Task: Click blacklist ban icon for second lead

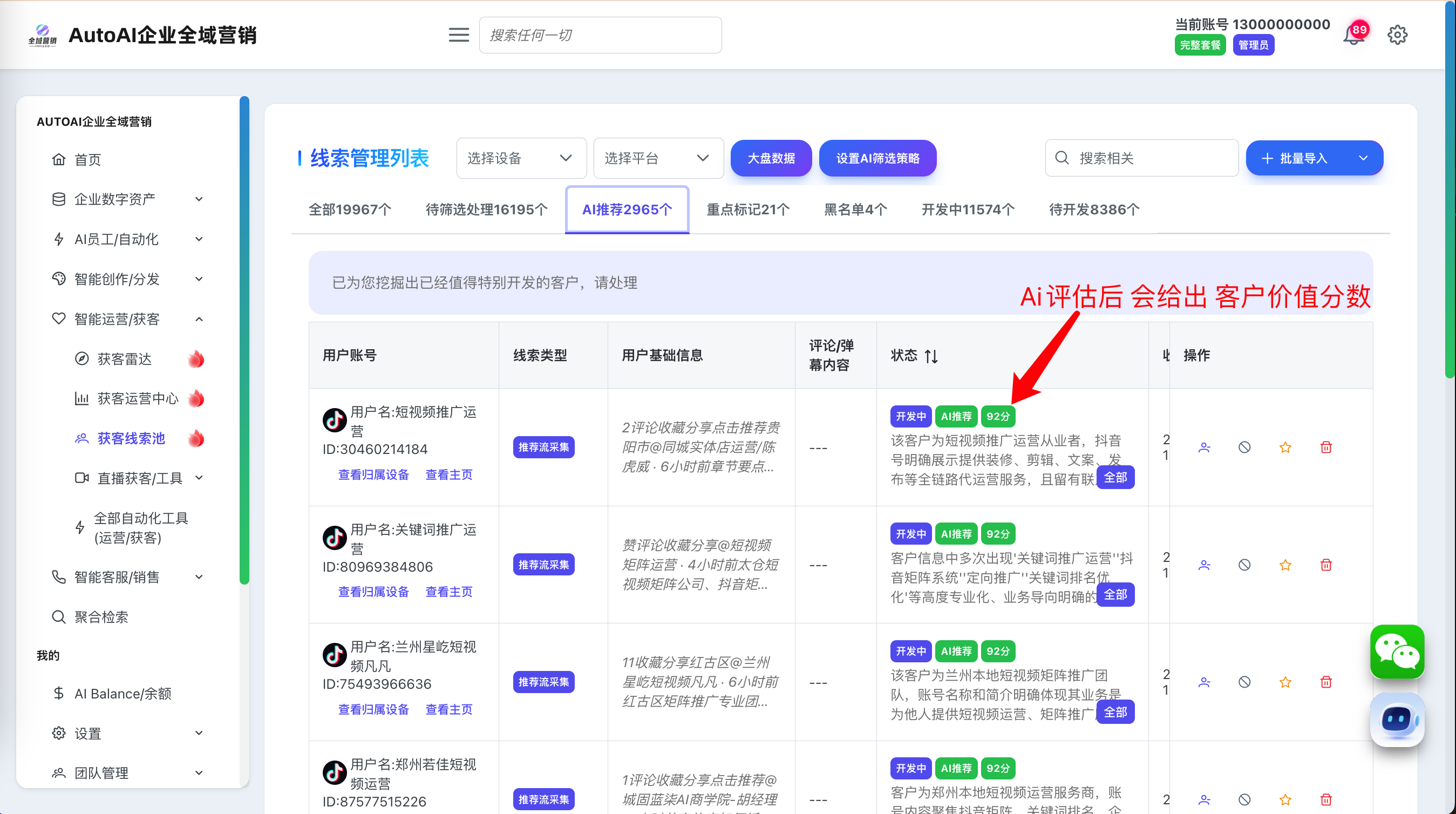Action: [1244, 565]
